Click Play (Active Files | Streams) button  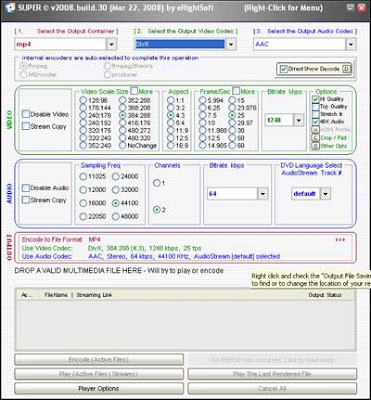[99, 374]
